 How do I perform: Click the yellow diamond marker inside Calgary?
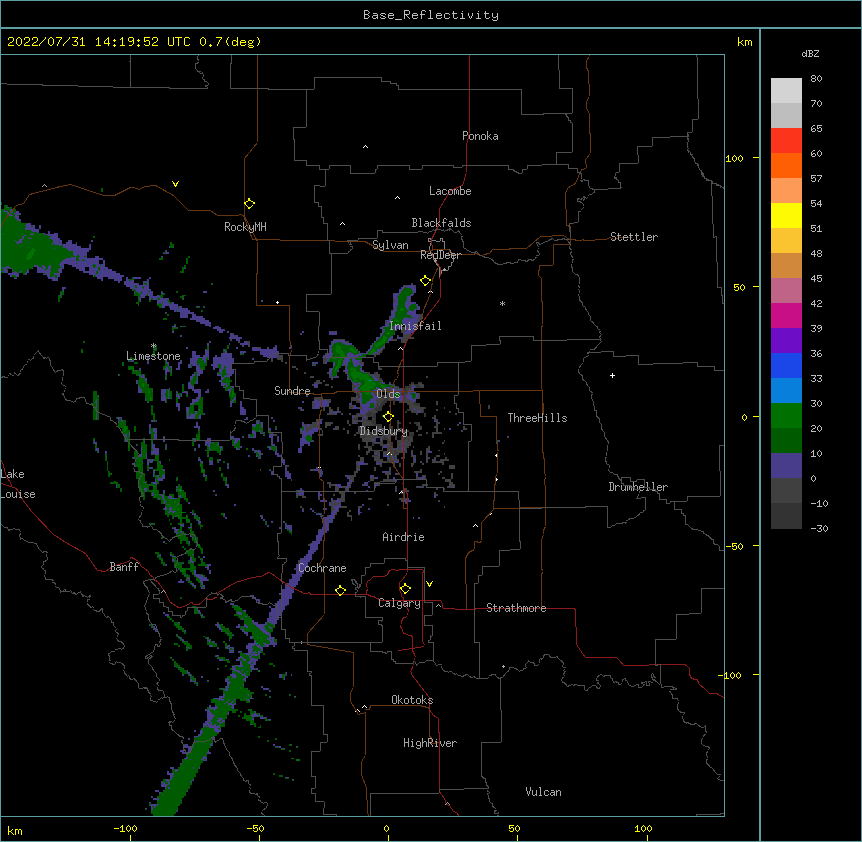405,589
